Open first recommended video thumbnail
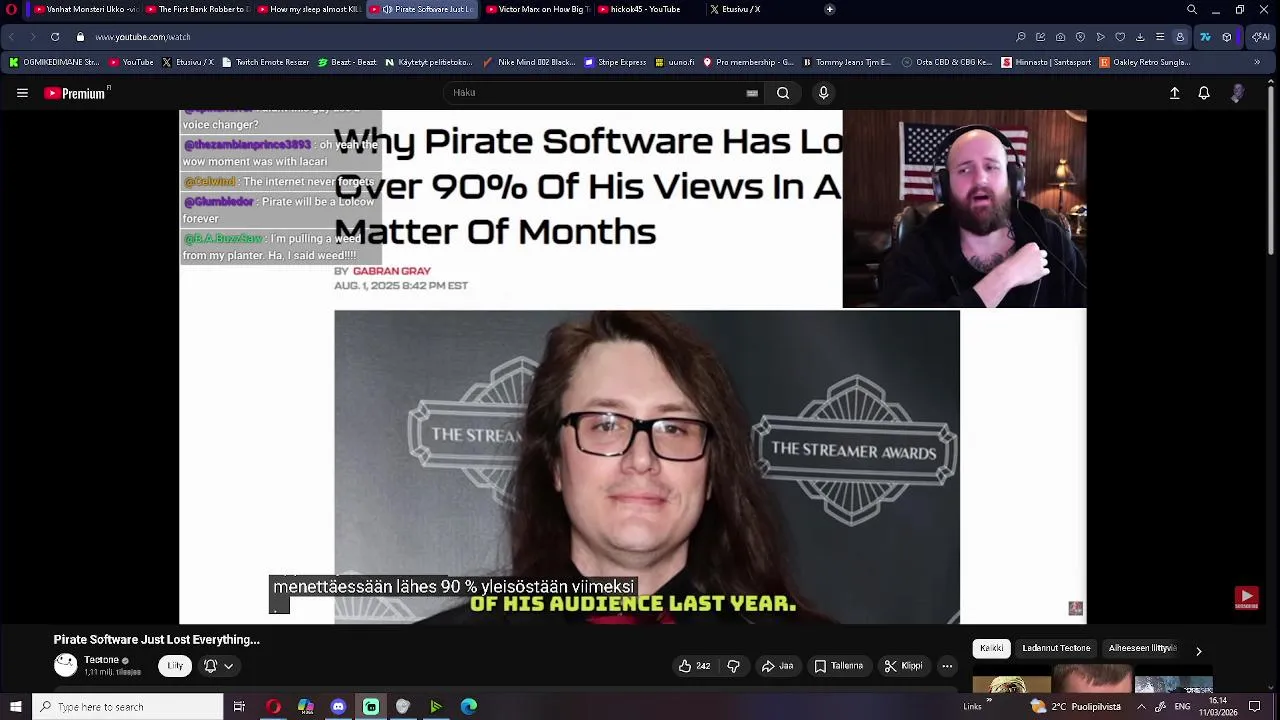Screen dimensions: 1280x720 click(1093, 680)
